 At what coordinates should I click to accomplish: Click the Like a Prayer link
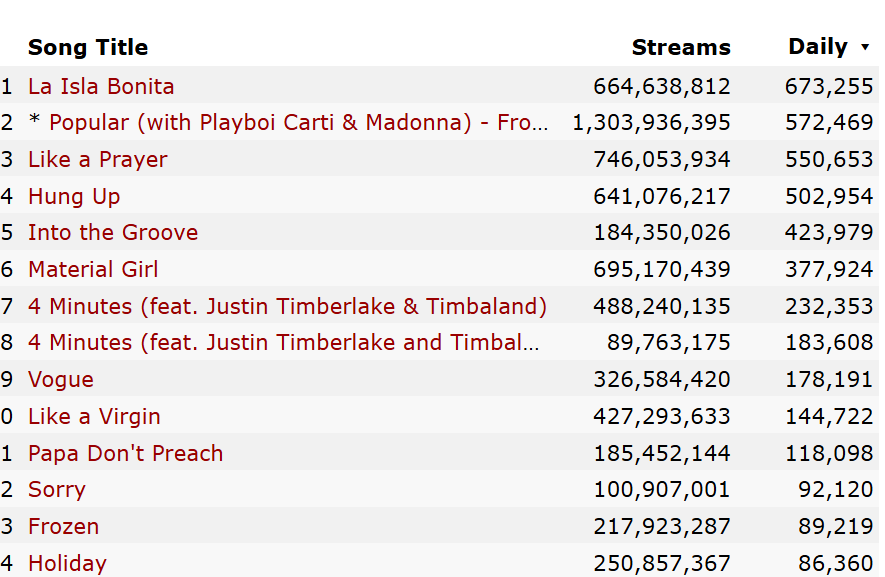tap(98, 160)
